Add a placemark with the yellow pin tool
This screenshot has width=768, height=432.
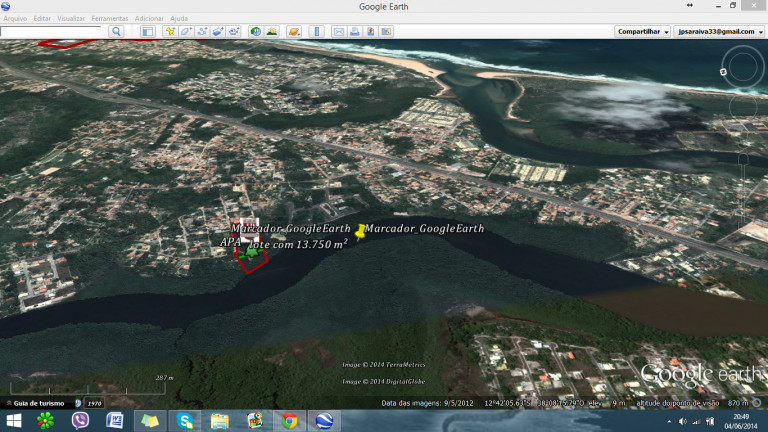[170, 31]
